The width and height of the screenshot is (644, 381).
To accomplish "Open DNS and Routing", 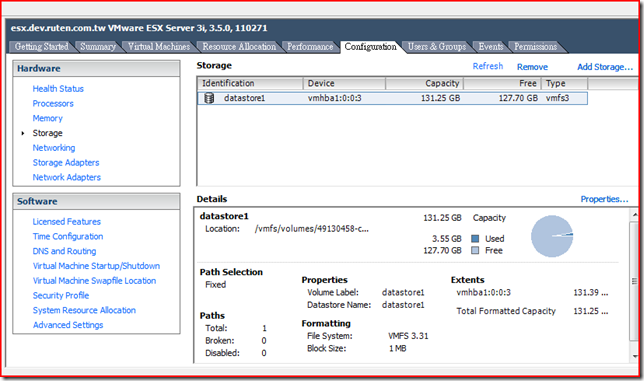I will pos(64,251).
